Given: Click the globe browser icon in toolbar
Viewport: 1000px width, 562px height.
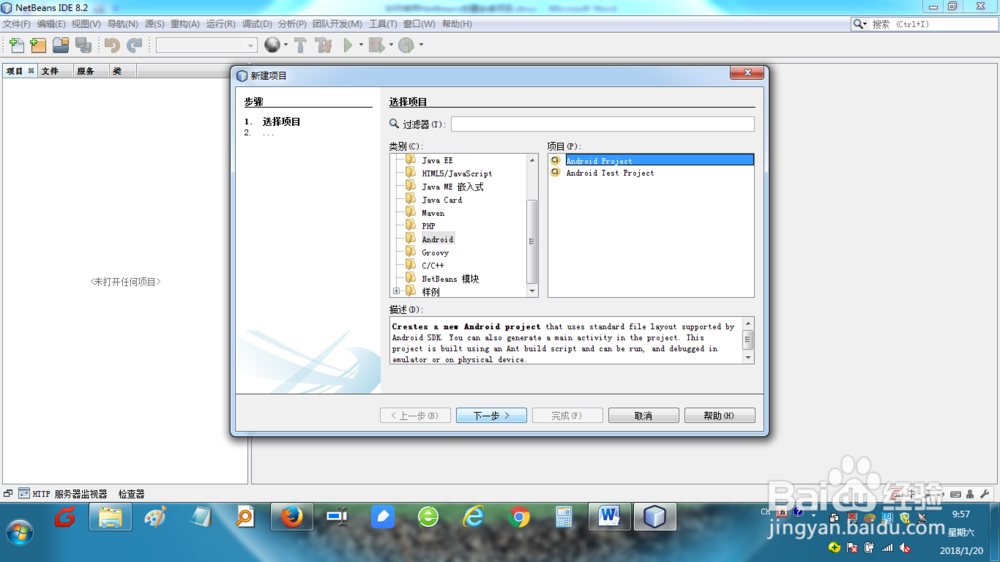Looking at the screenshot, I should click(272, 45).
